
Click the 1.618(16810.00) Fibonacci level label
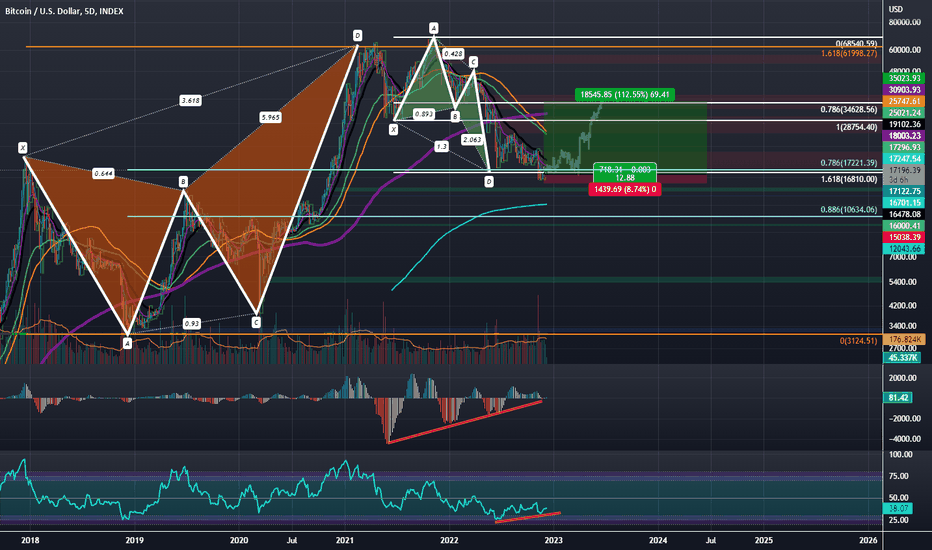849,179
